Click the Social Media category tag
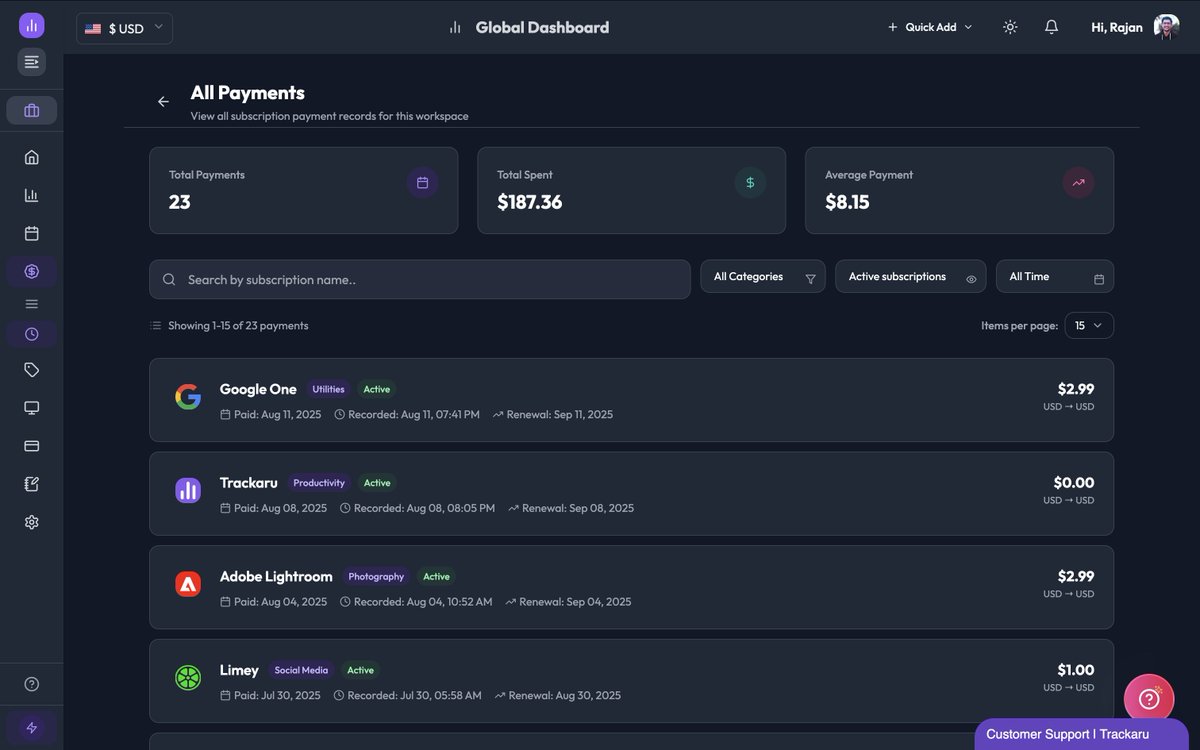Viewport: 1200px width, 750px height. 301,670
